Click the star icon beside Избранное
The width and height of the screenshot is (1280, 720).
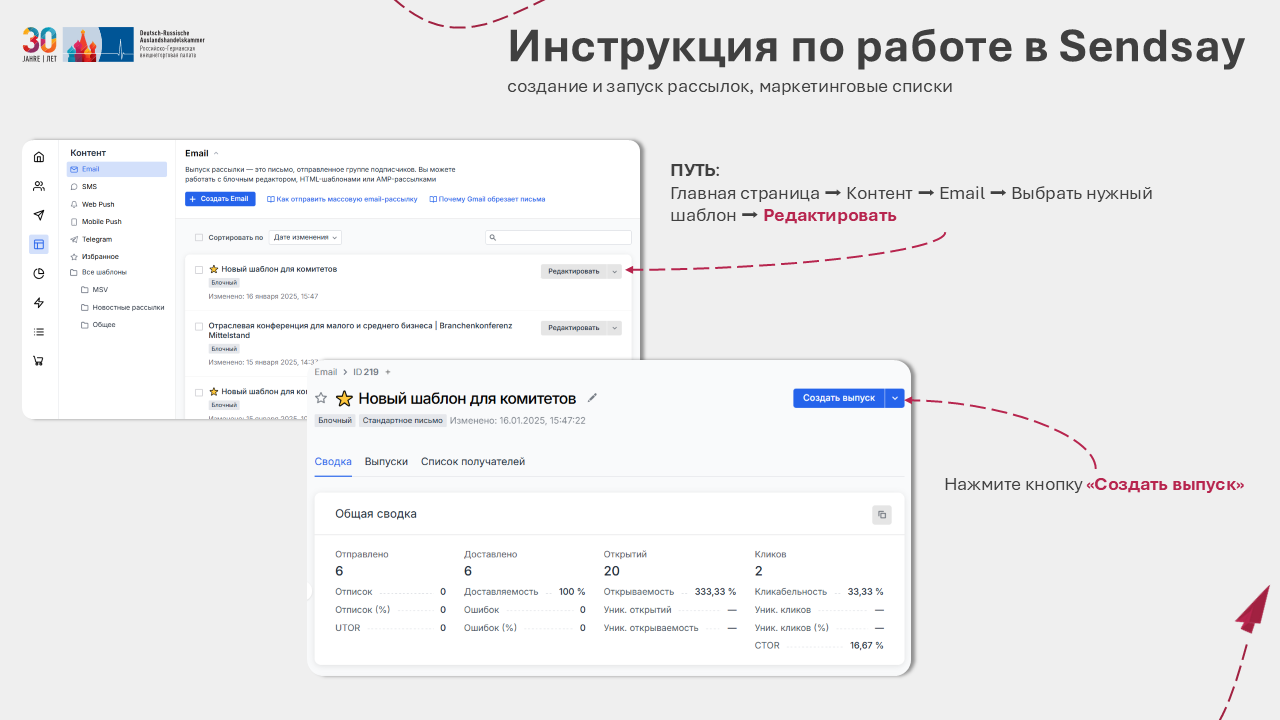pos(74,257)
